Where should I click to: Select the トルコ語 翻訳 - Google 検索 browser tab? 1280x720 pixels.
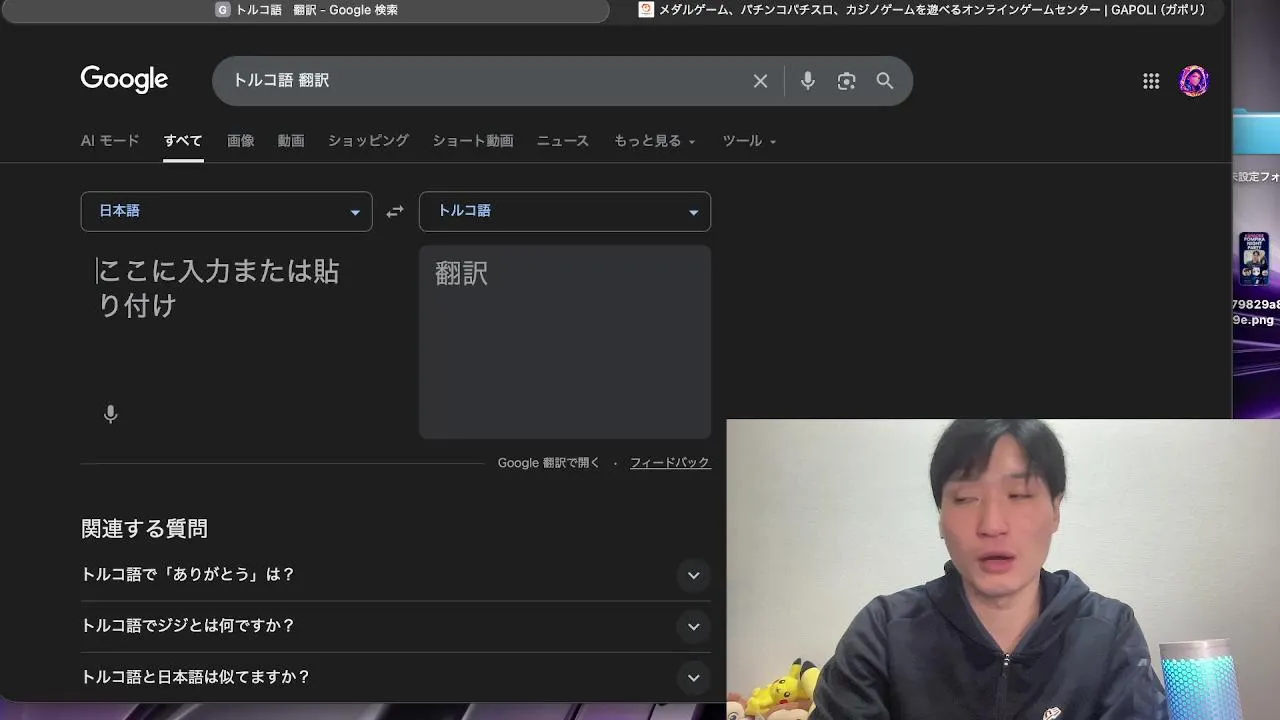[x=305, y=10]
